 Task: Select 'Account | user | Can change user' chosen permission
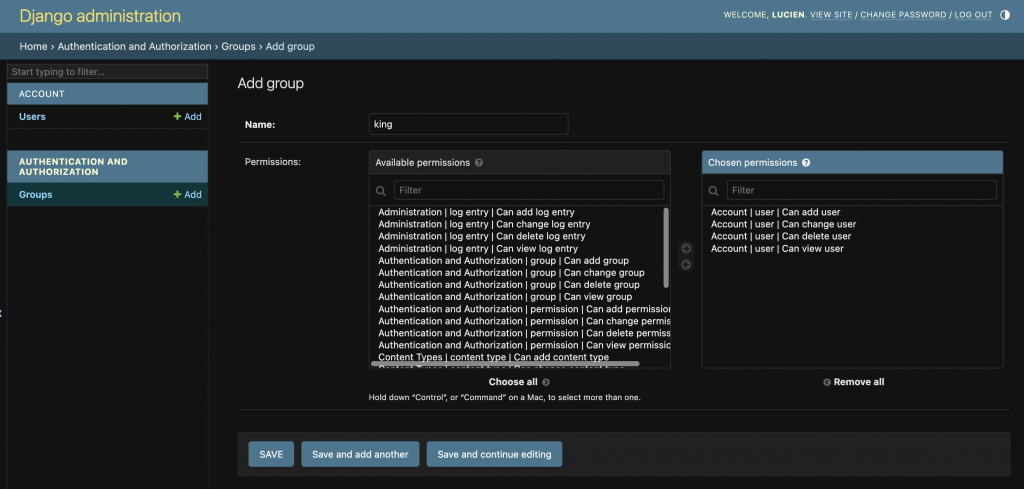tap(784, 224)
